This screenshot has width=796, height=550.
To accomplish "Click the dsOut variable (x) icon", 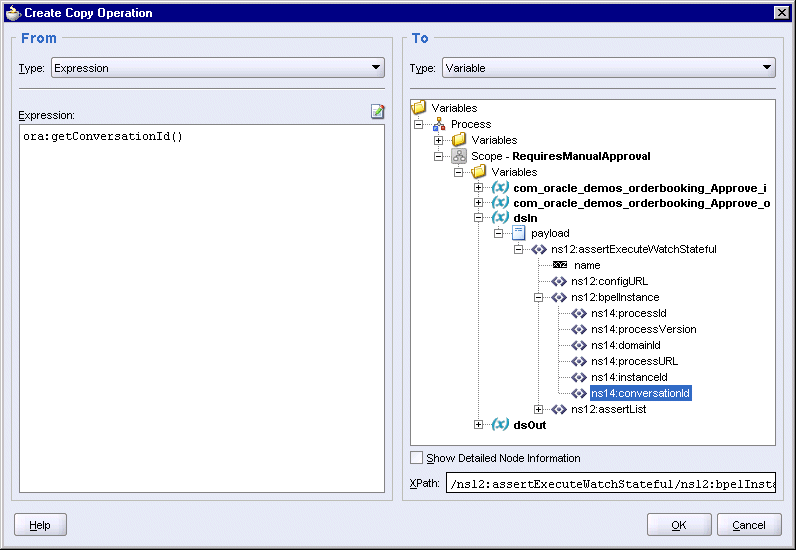I will click(500, 424).
